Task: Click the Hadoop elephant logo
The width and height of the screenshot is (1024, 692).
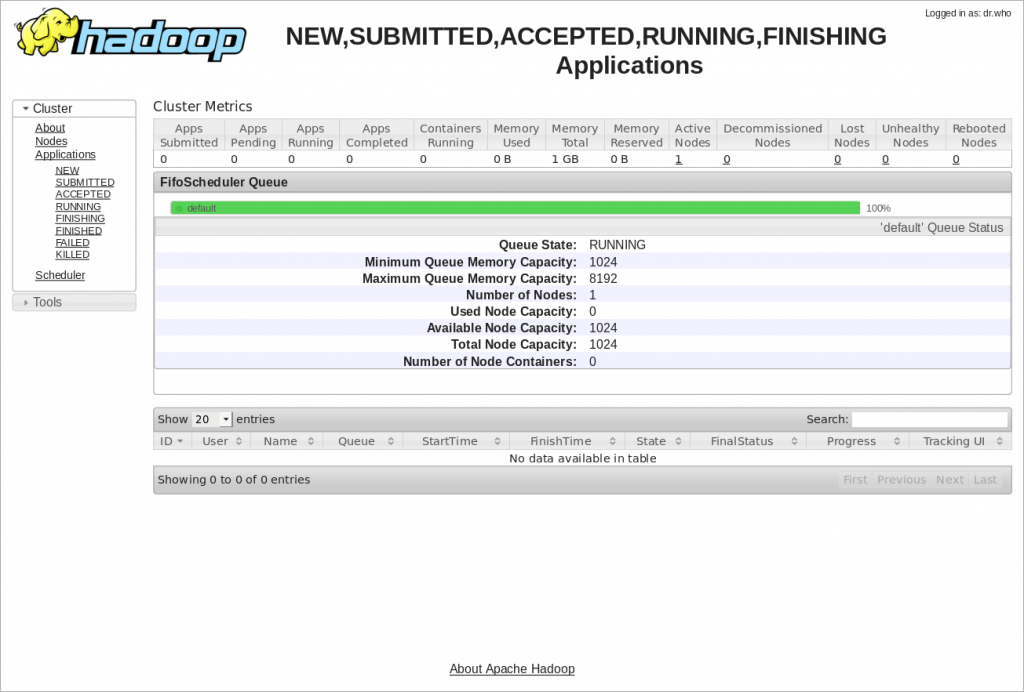Action: [130, 35]
